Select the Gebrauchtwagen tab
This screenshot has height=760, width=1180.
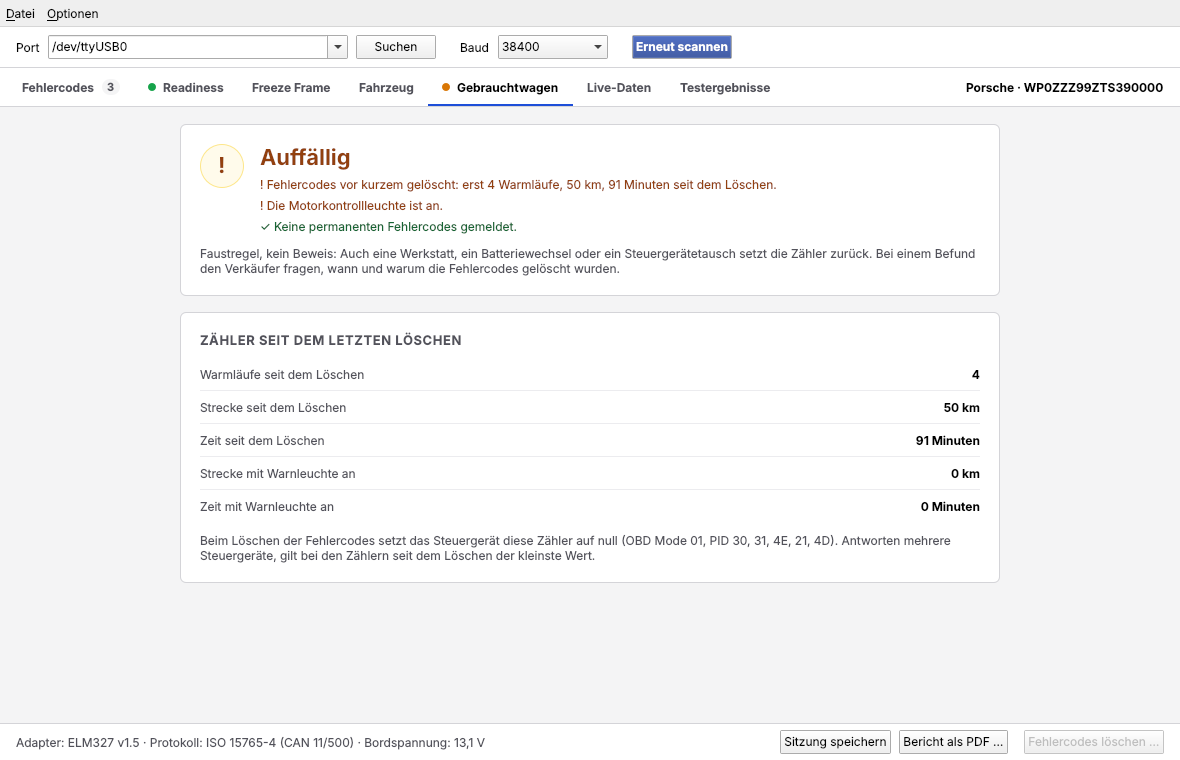[x=500, y=87]
